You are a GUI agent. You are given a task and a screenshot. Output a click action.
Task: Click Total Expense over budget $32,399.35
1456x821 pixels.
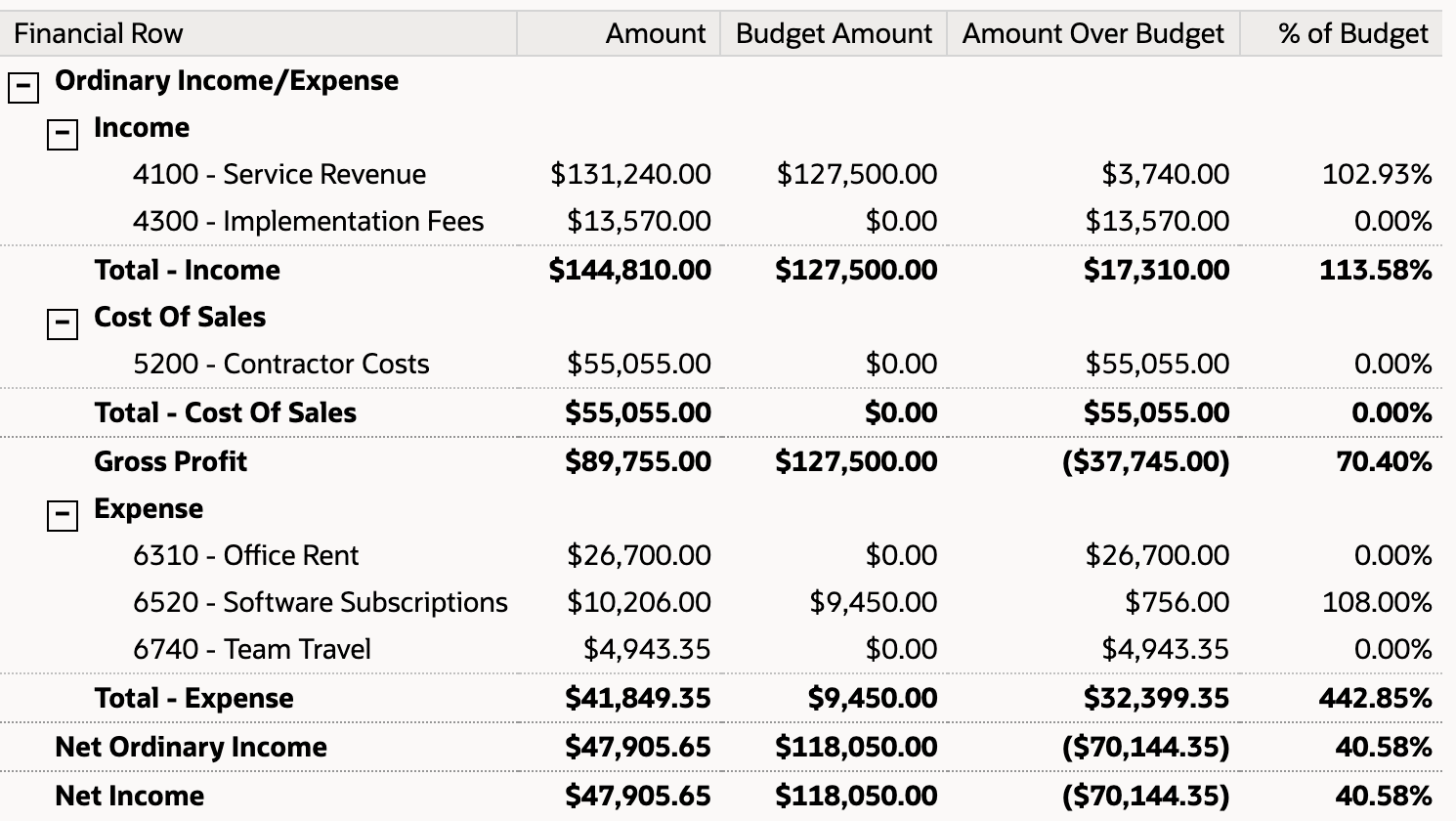pos(1157,698)
